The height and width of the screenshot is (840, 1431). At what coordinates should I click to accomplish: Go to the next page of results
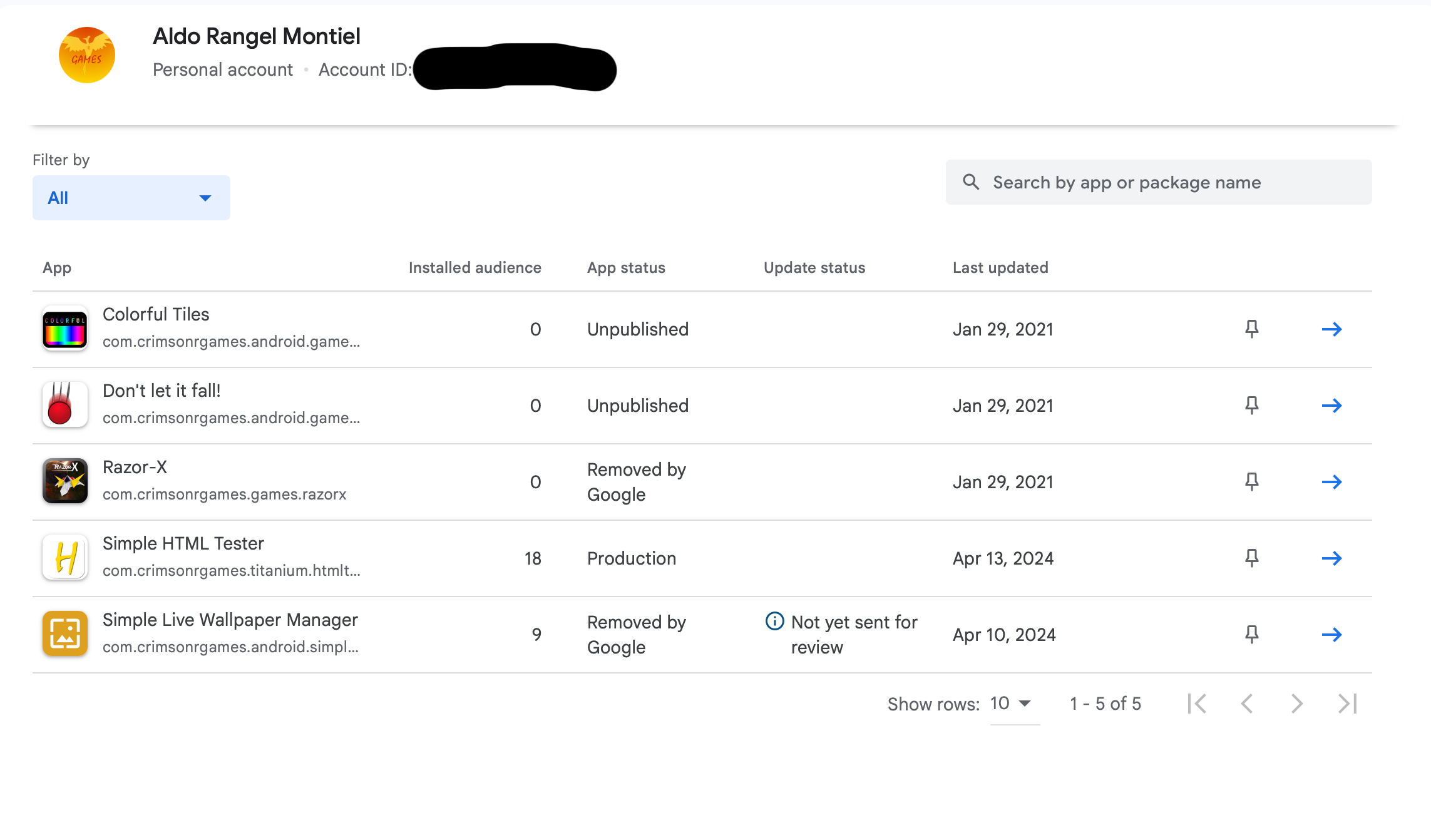pos(1297,704)
